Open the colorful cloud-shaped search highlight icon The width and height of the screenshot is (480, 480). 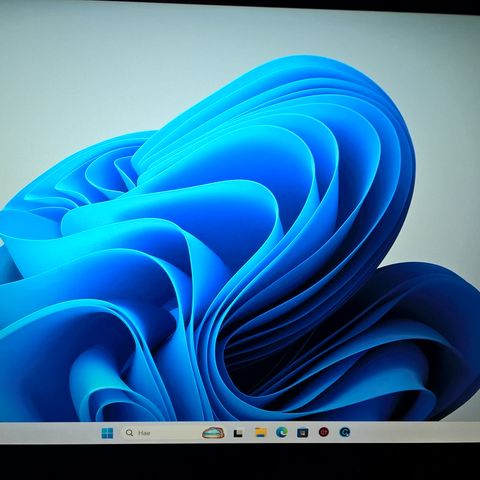coord(213,433)
